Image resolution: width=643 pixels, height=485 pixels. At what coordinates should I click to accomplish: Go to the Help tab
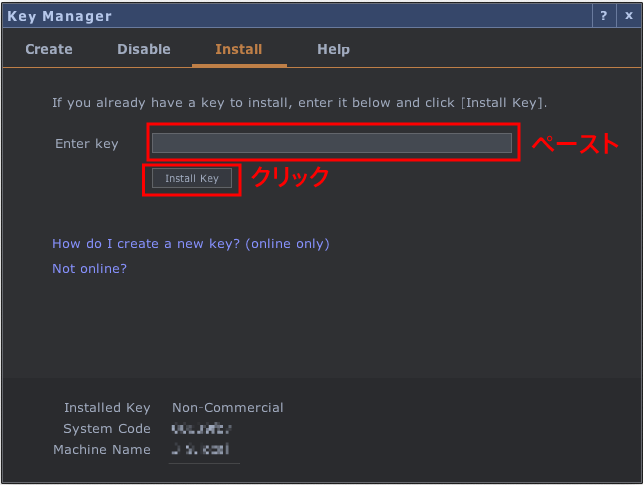[x=333, y=49]
